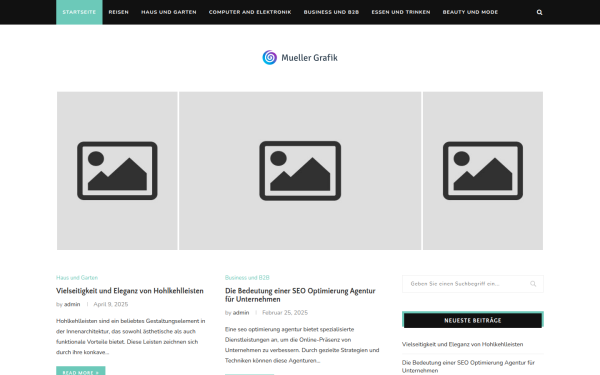Click the magnifier icon in sidebar search box
600x375 pixels.
[533, 284]
